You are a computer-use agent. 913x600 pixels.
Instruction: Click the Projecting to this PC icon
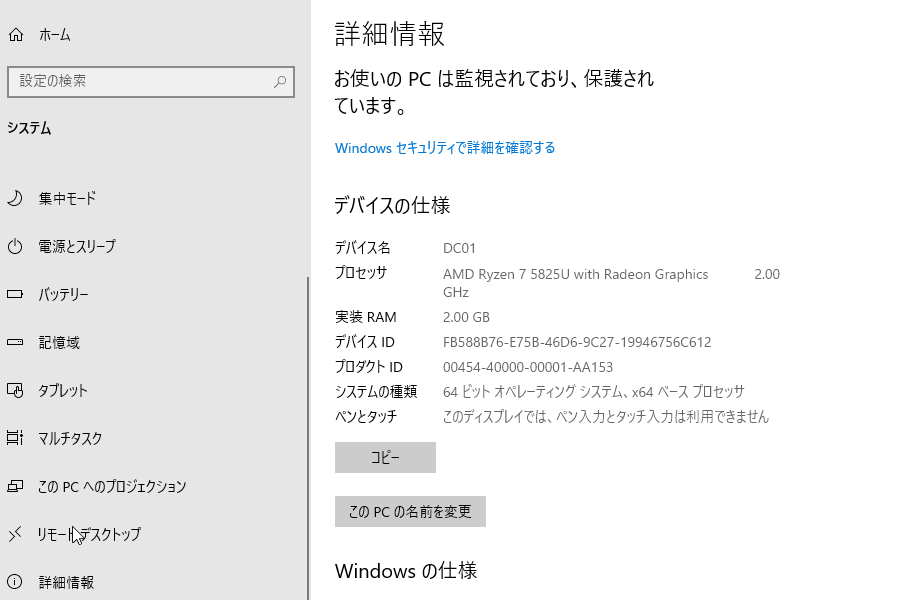click(x=15, y=486)
